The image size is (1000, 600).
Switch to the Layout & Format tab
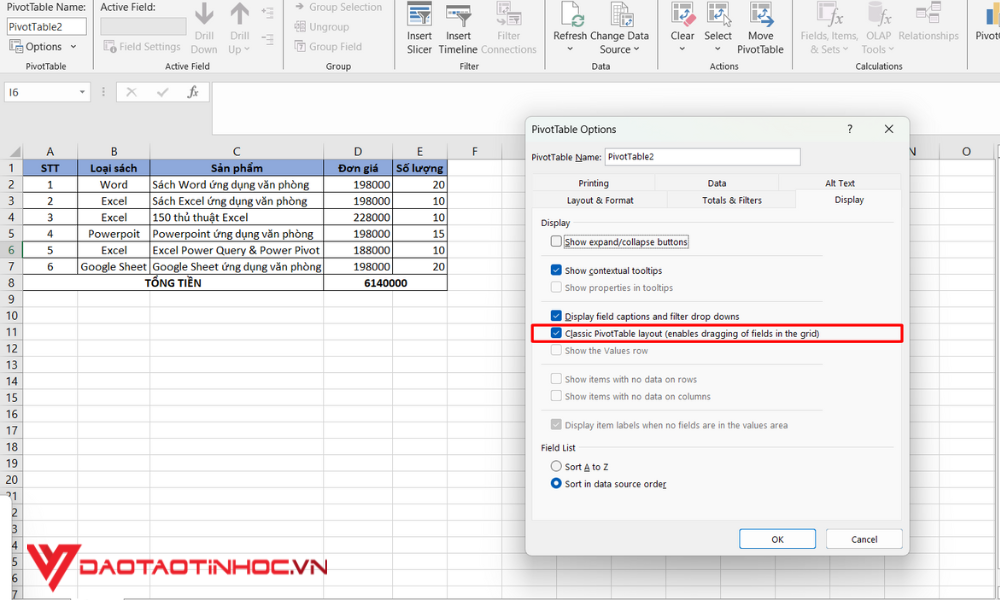pyautogui.click(x=599, y=199)
